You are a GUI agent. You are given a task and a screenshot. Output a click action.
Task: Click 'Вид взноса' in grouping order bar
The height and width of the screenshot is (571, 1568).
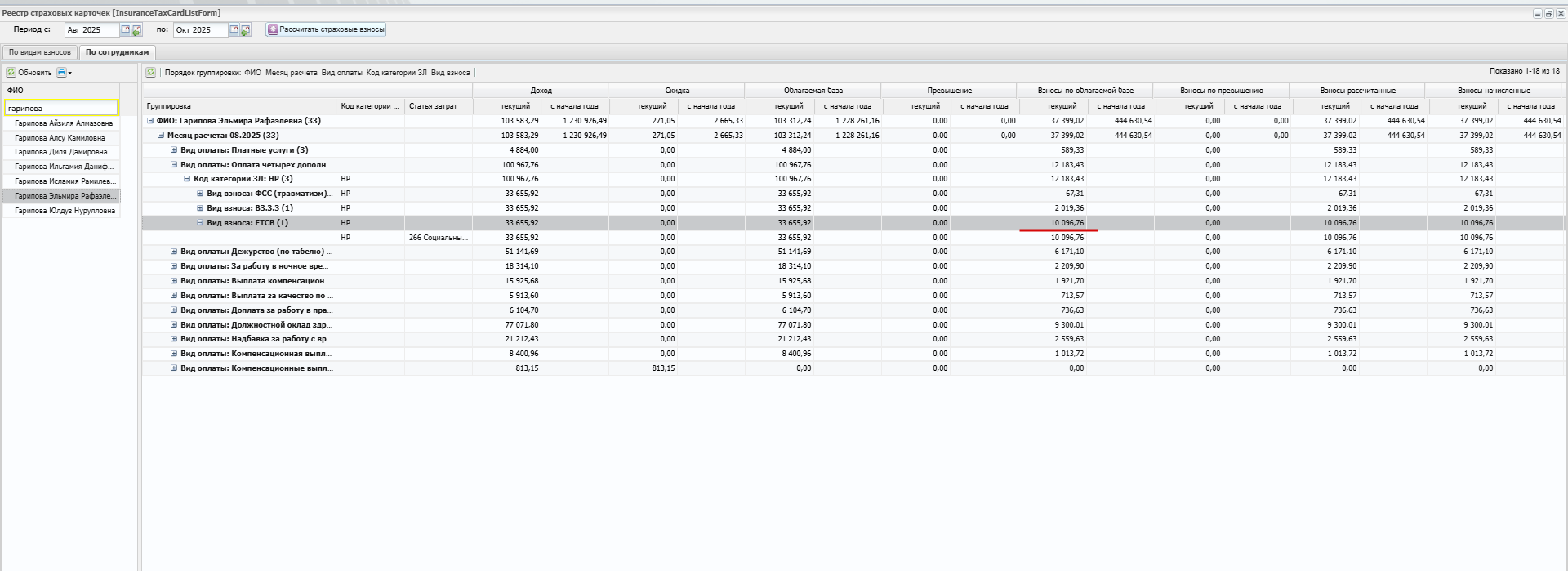[x=451, y=73]
